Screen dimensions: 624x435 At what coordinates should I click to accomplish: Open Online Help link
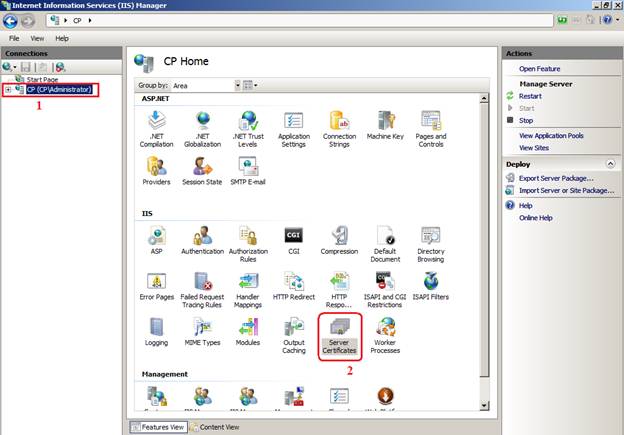coord(536,218)
